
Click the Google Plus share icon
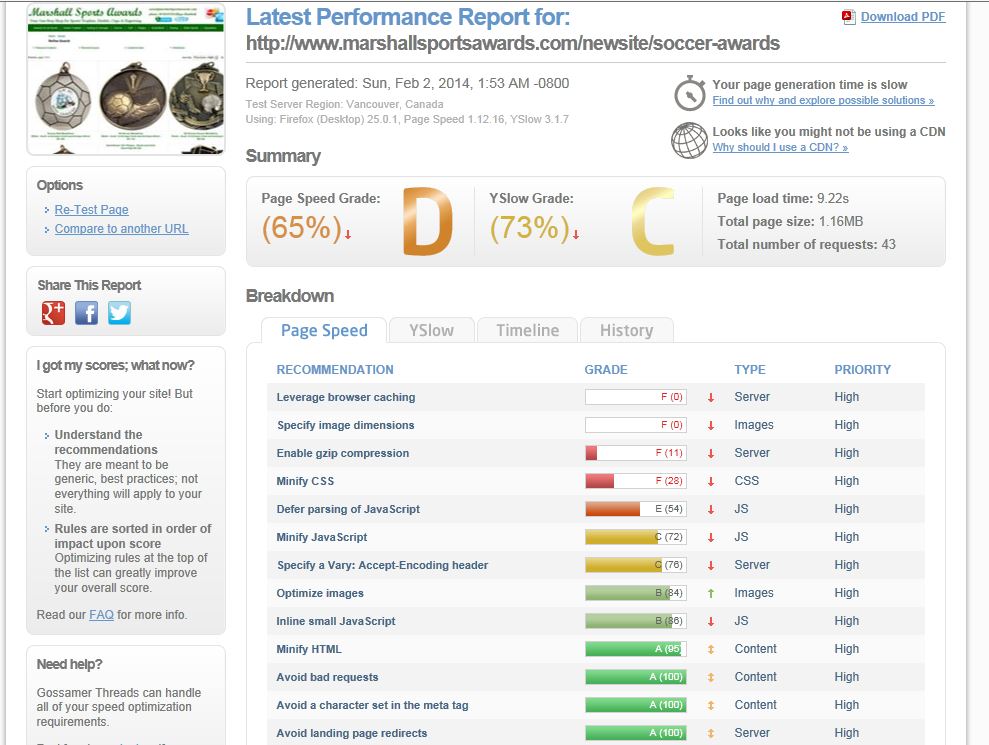pyautogui.click(x=54, y=312)
